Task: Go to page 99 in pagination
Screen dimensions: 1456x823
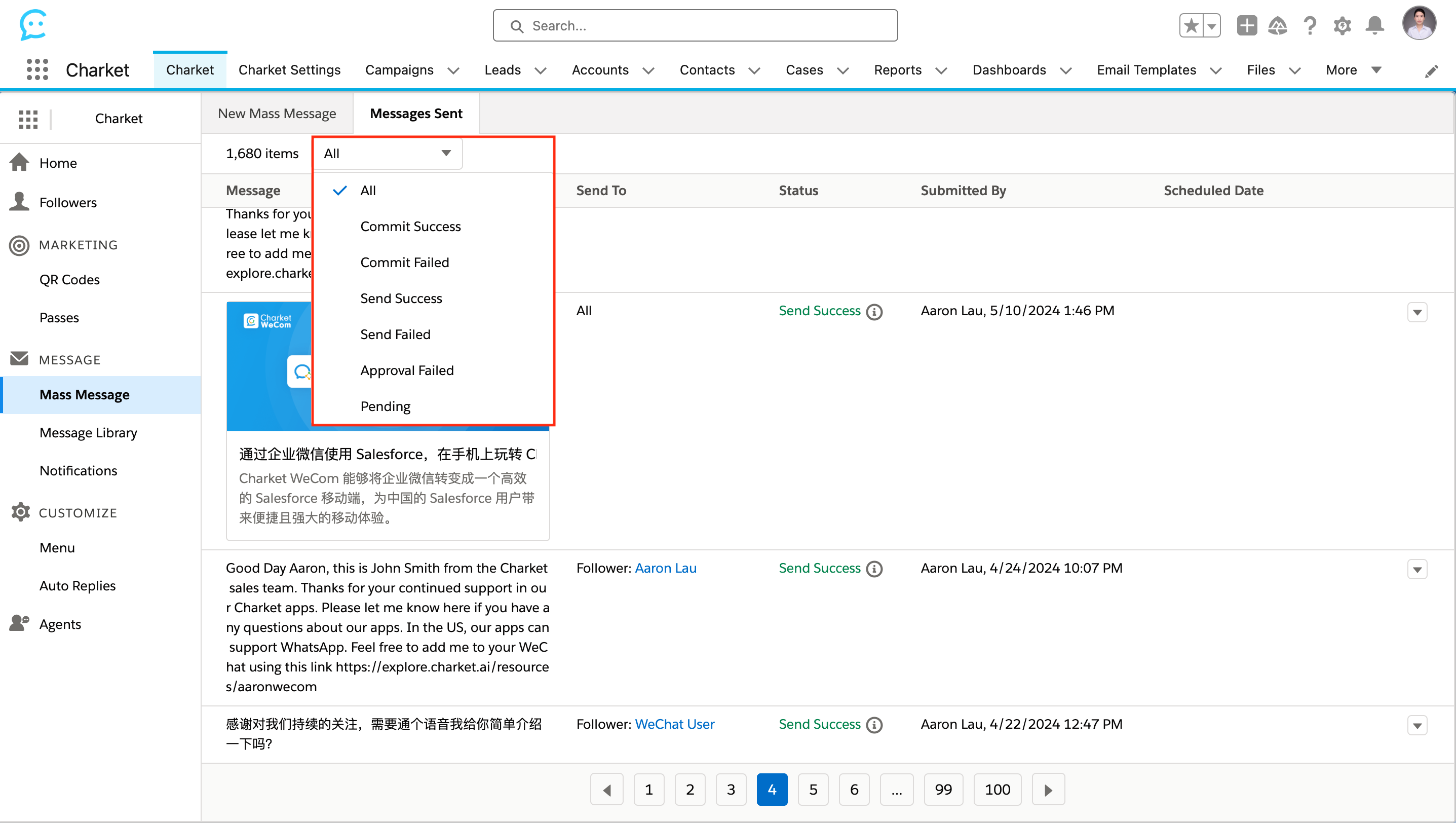Action: pyautogui.click(x=943, y=790)
